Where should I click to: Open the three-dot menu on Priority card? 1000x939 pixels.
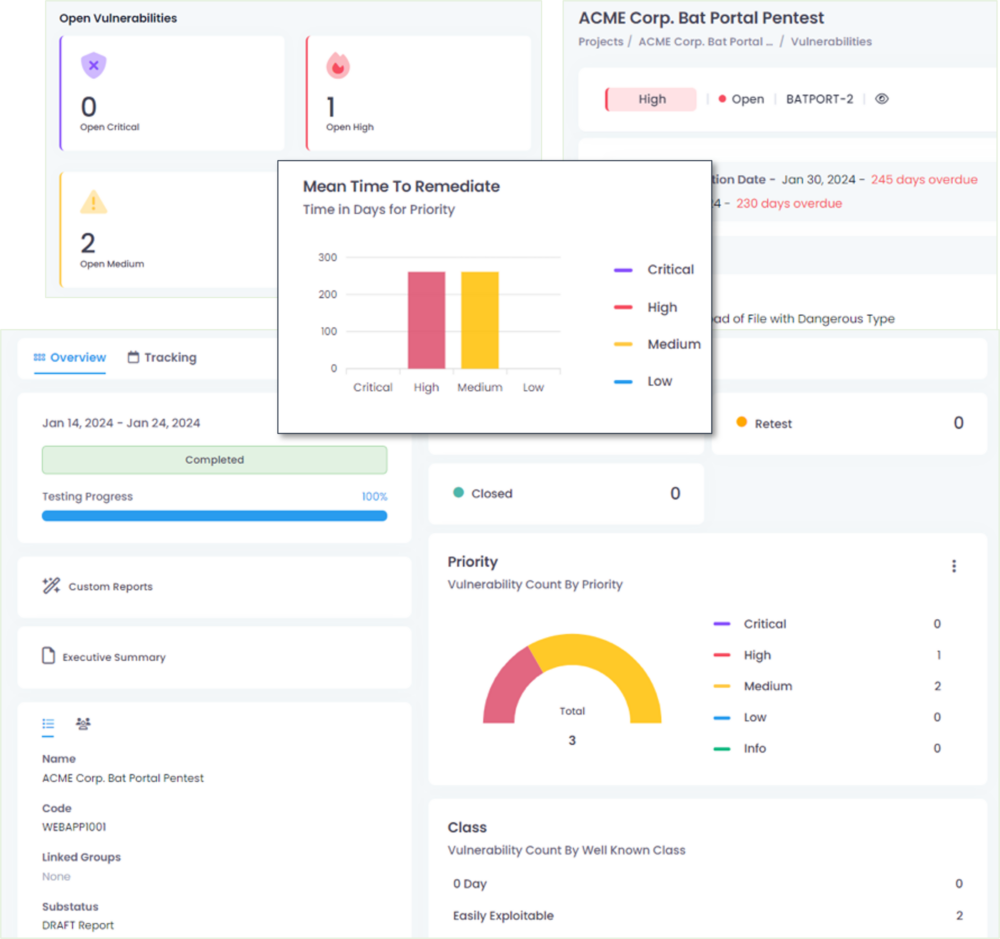[x=954, y=566]
